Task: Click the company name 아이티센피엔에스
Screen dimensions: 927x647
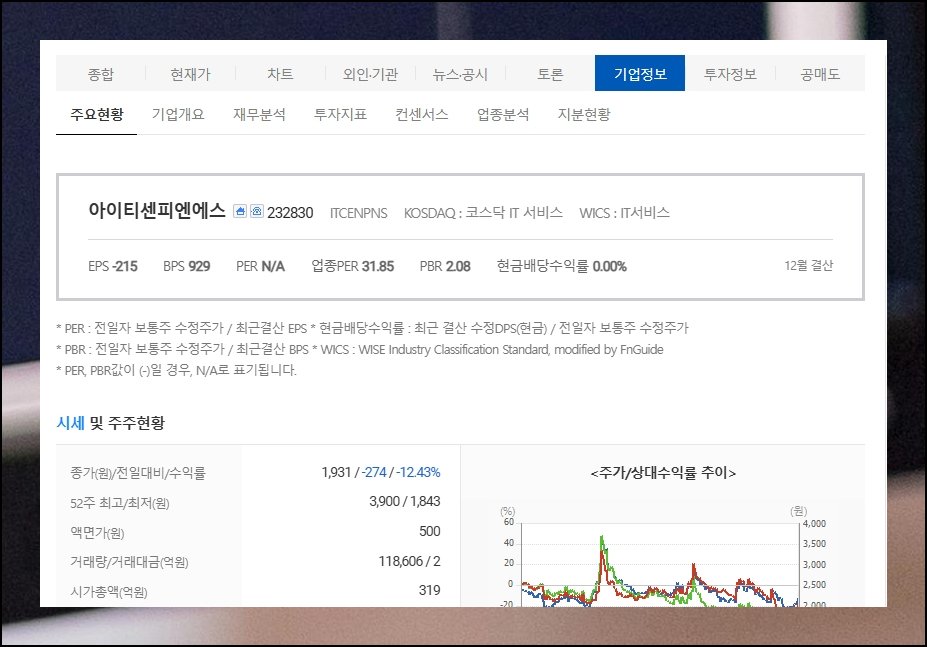Action: coord(157,211)
